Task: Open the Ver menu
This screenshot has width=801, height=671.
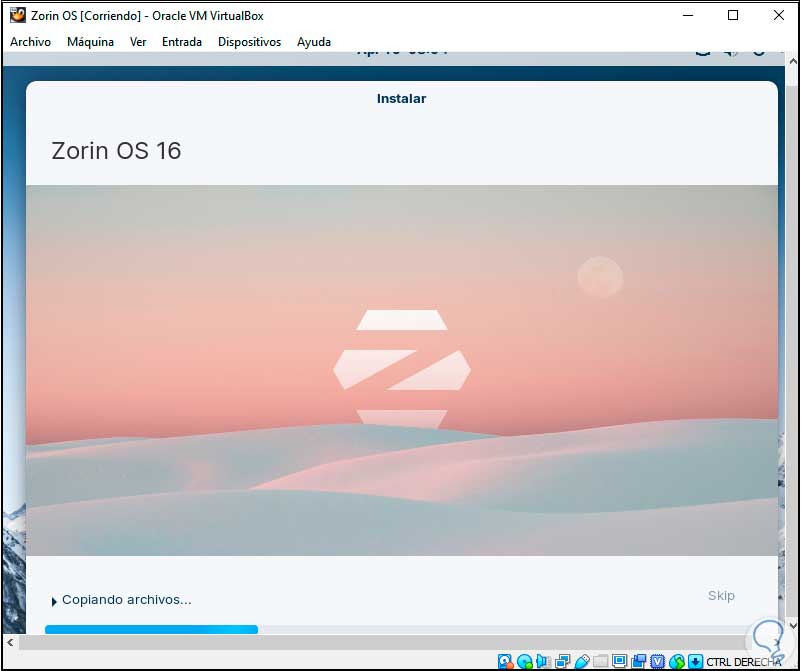Action: coord(138,42)
